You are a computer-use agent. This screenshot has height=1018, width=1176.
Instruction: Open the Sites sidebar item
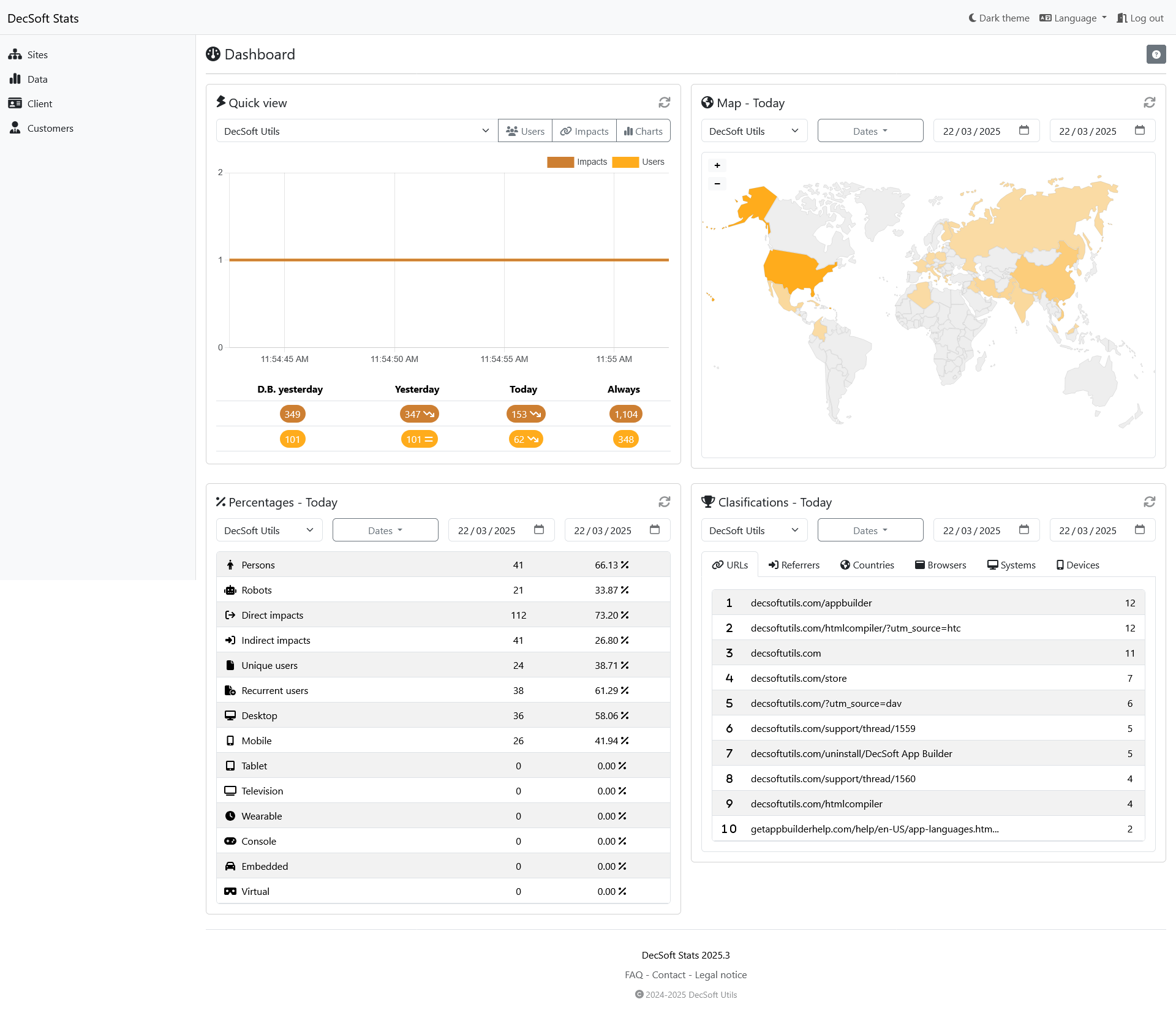(x=37, y=55)
